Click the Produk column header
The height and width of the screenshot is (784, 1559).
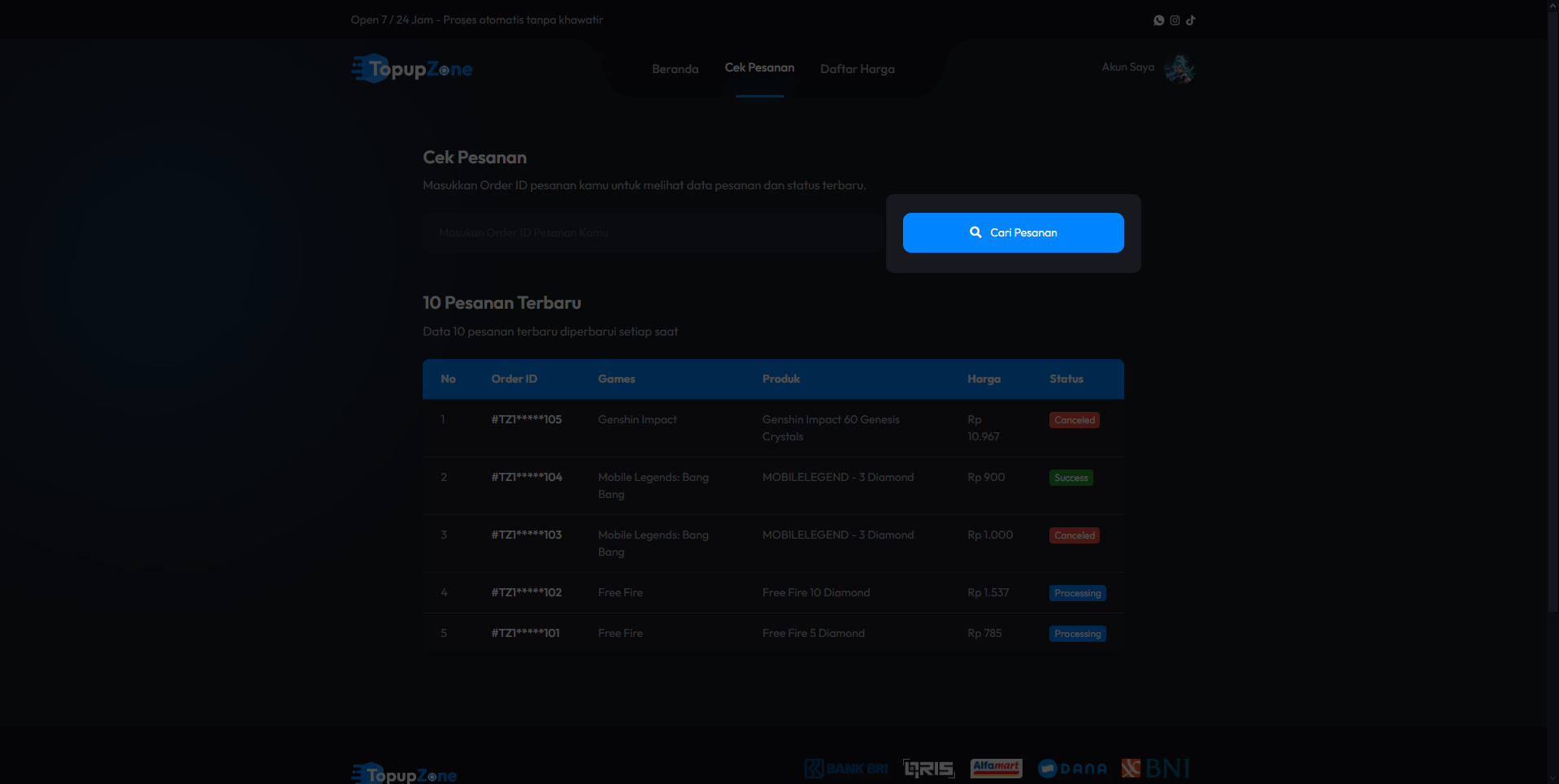[781, 379]
